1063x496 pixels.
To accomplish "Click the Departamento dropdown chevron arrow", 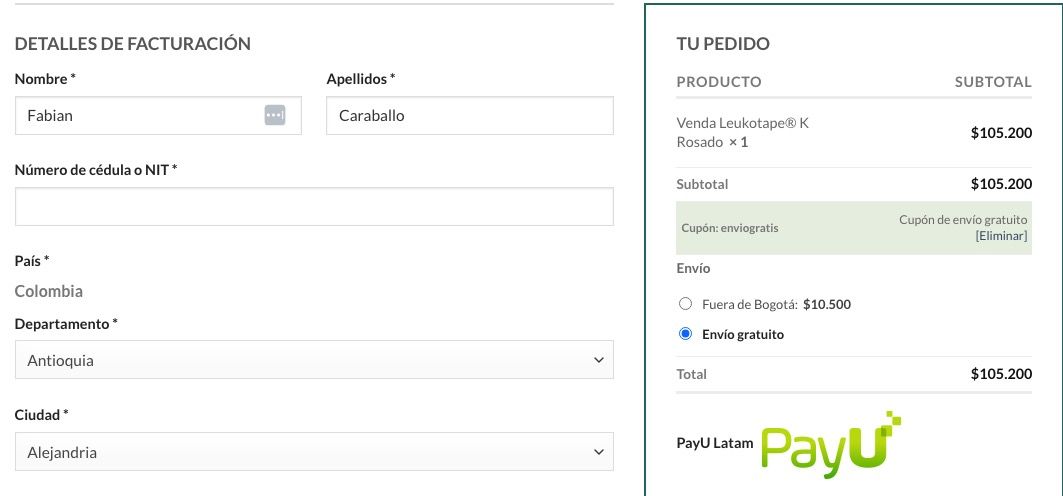I will click(598, 360).
